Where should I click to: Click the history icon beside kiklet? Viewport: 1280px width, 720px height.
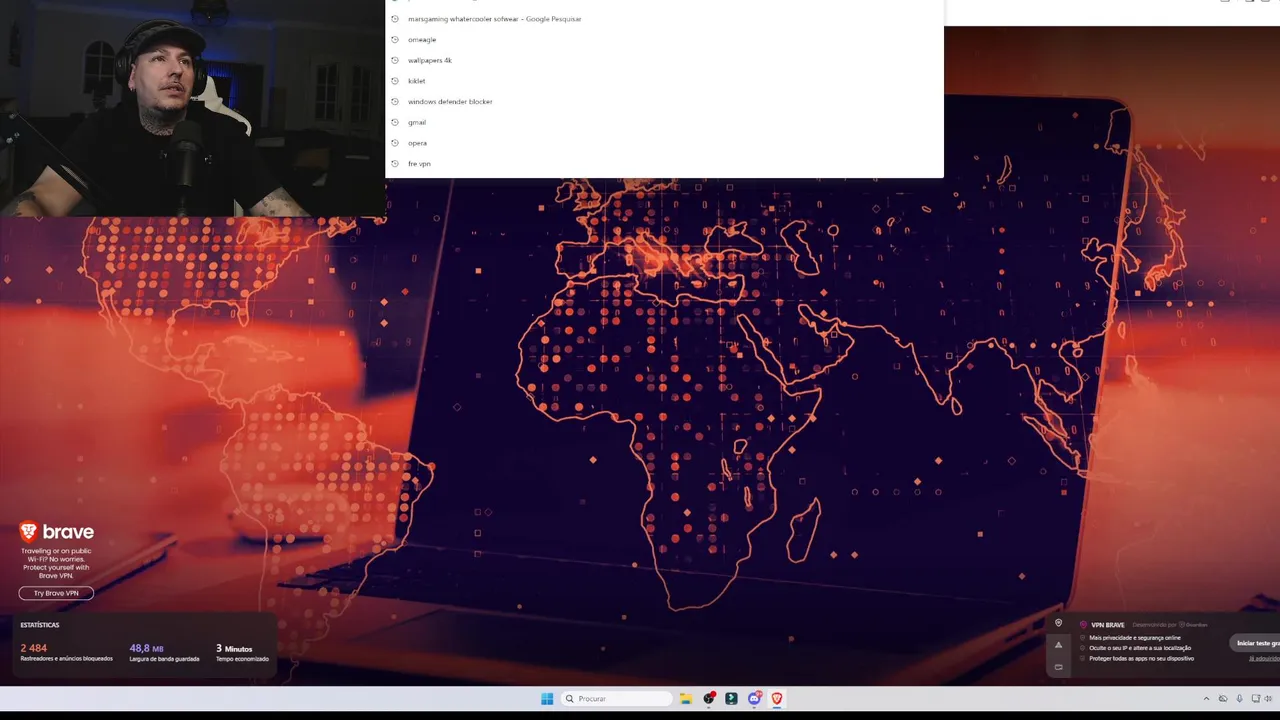click(395, 81)
